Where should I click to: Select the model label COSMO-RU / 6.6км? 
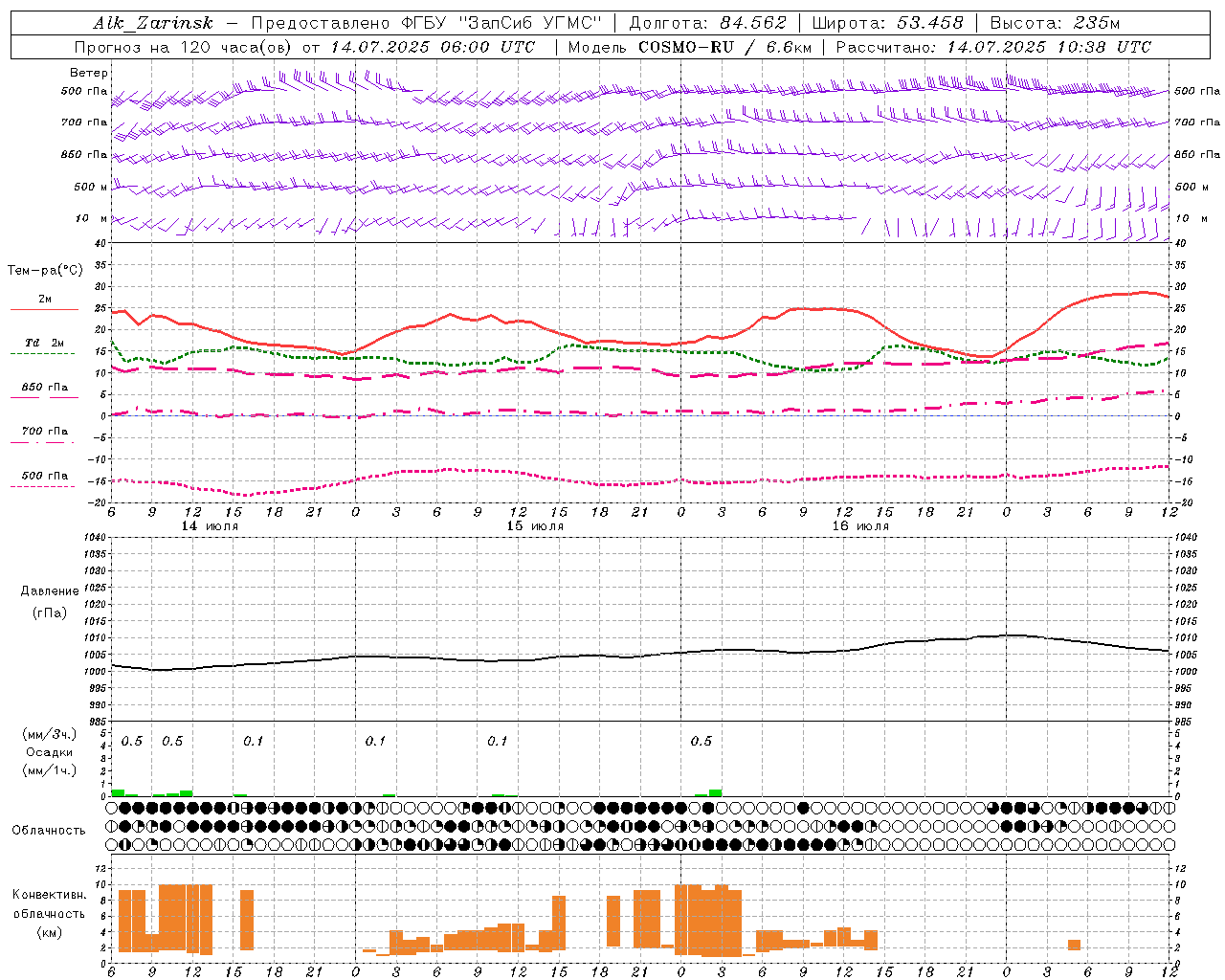pyautogui.click(x=725, y=47)
